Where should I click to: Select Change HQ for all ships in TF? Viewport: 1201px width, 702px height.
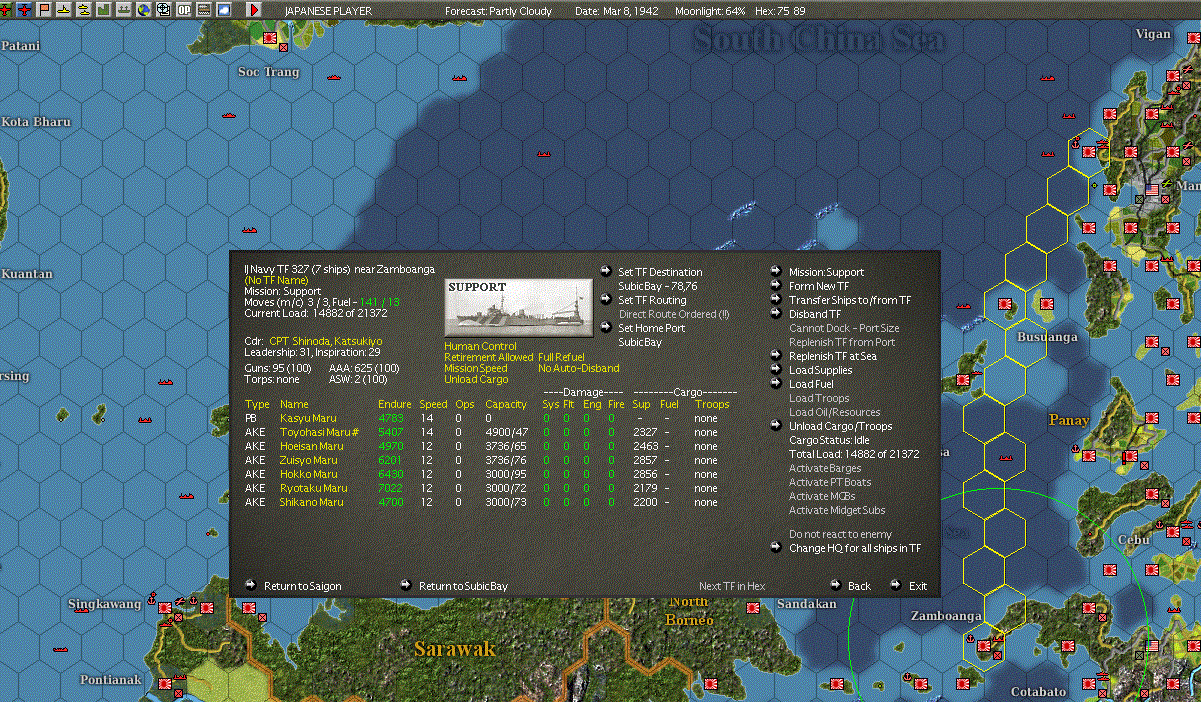point(855,547)
